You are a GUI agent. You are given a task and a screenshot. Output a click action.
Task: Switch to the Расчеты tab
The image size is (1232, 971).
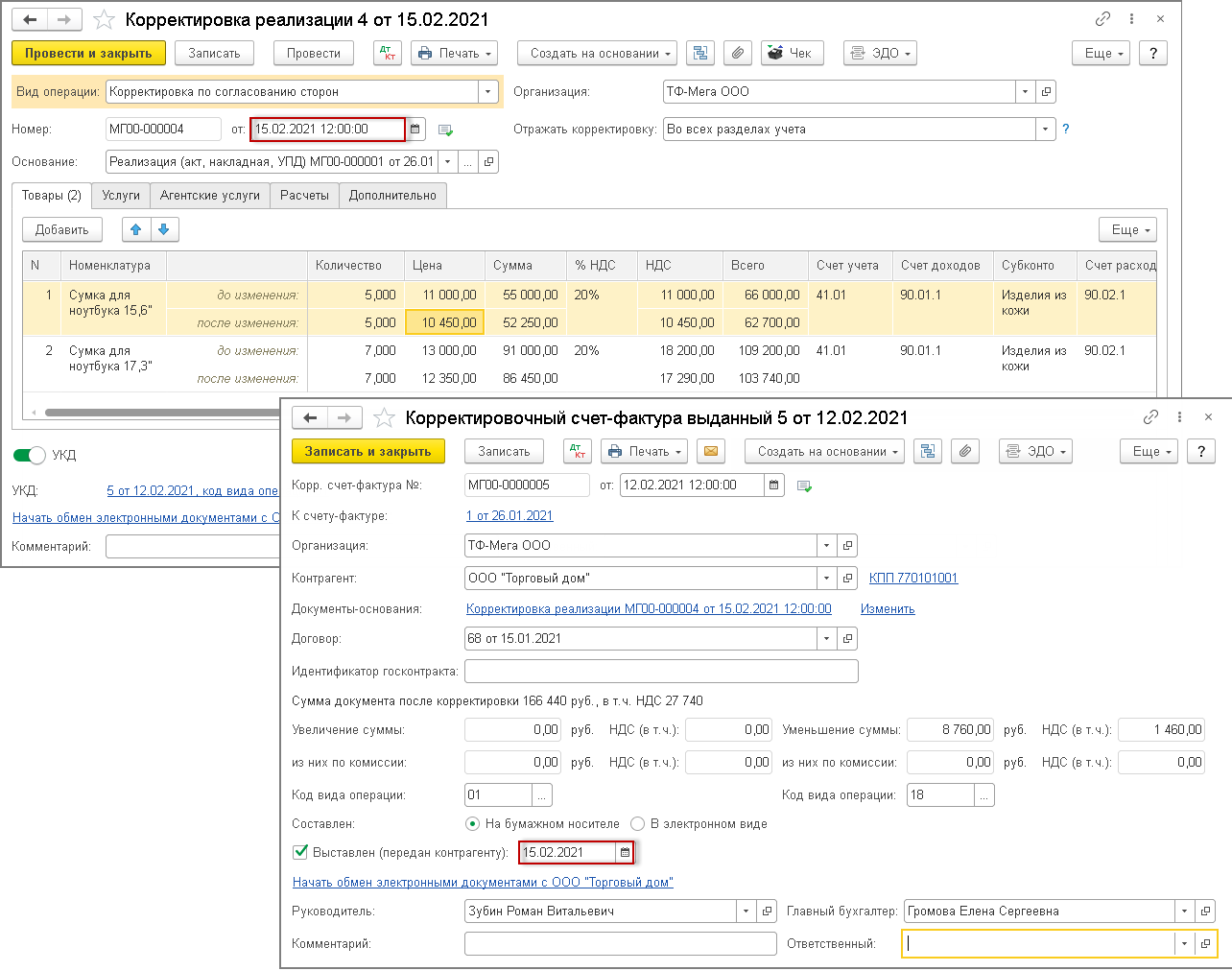click(x=304, y=195)
